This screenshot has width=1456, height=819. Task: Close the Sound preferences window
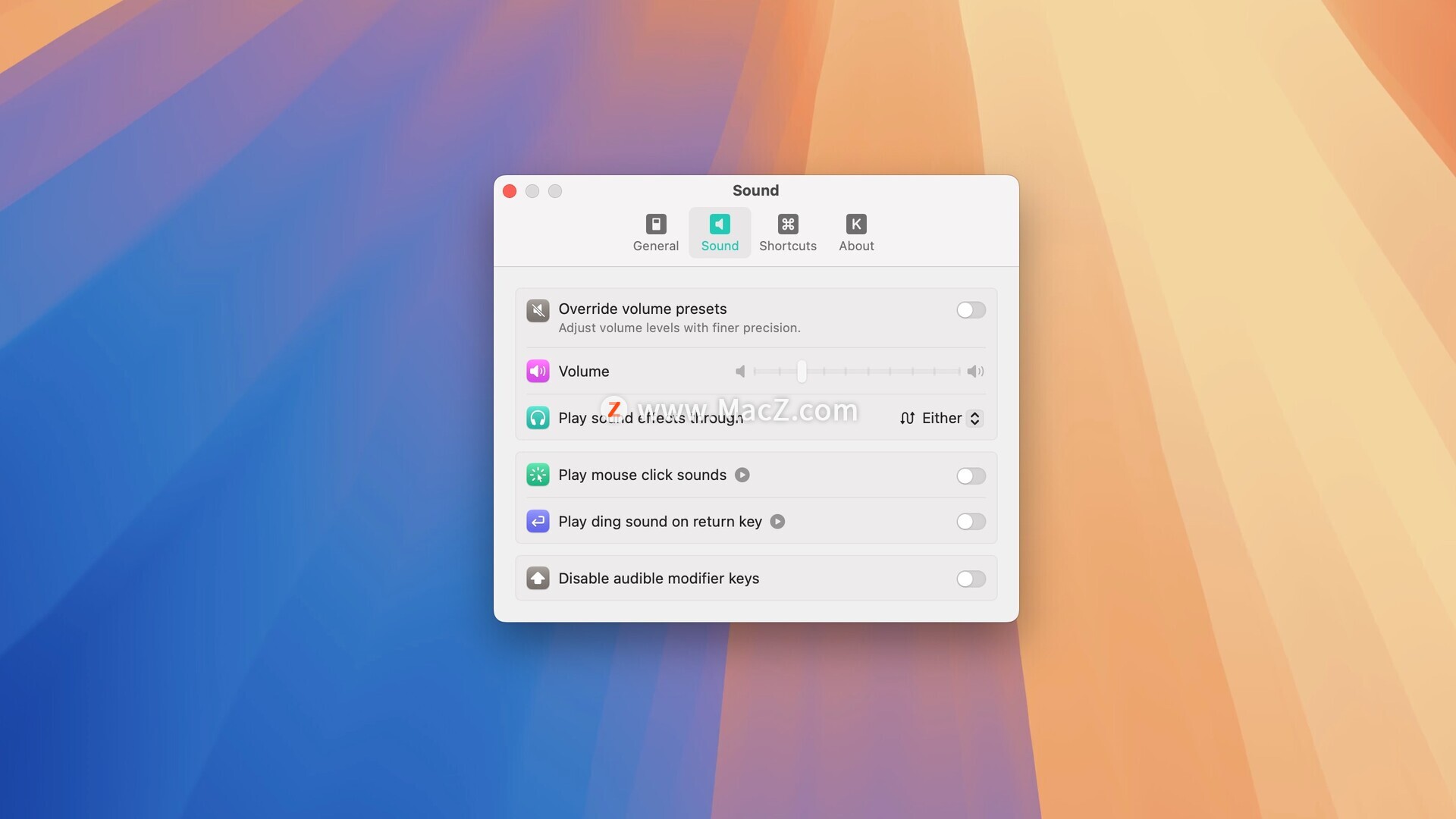point(510,191)
